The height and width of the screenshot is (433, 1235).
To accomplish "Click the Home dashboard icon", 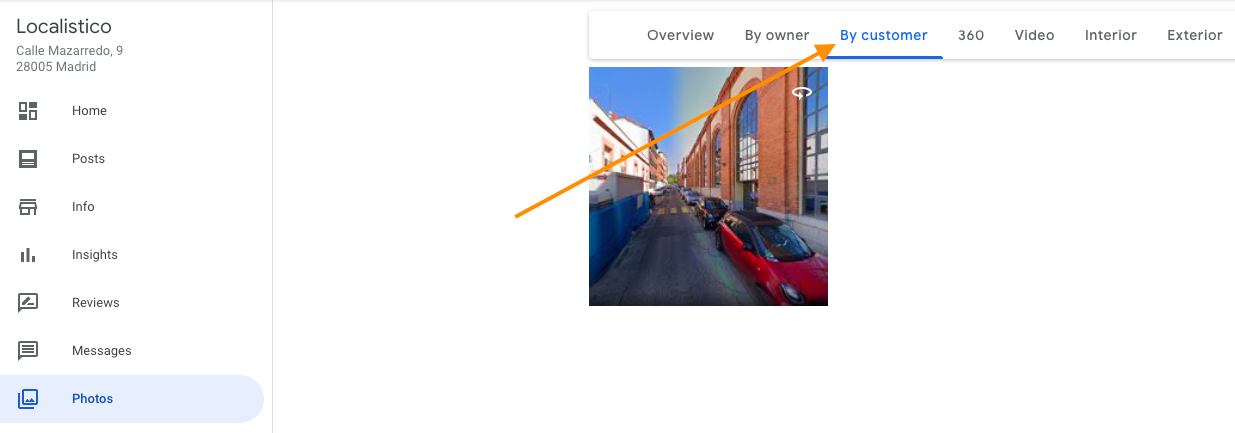I will (x=28, y=111).
